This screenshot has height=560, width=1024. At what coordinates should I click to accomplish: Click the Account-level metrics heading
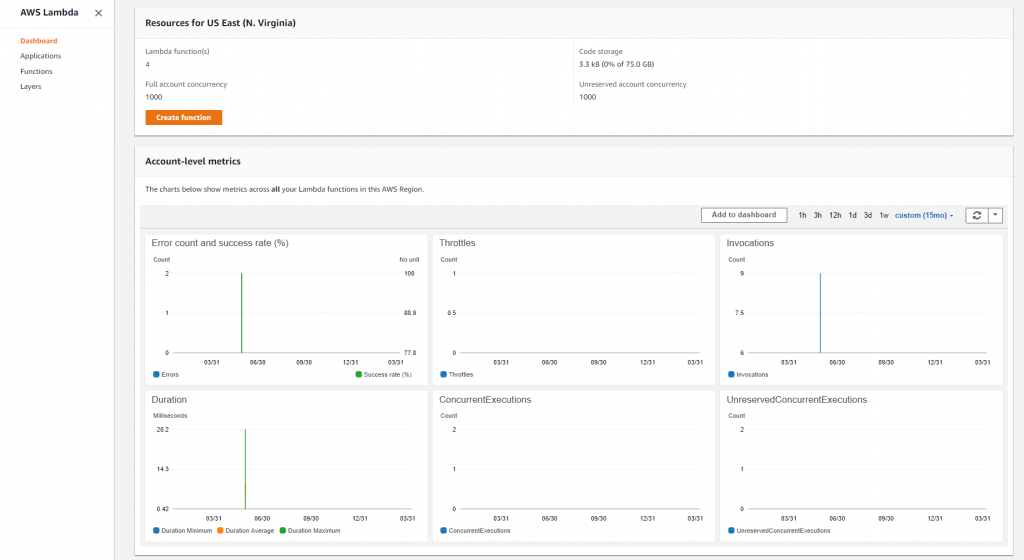(x=193, y=161)
